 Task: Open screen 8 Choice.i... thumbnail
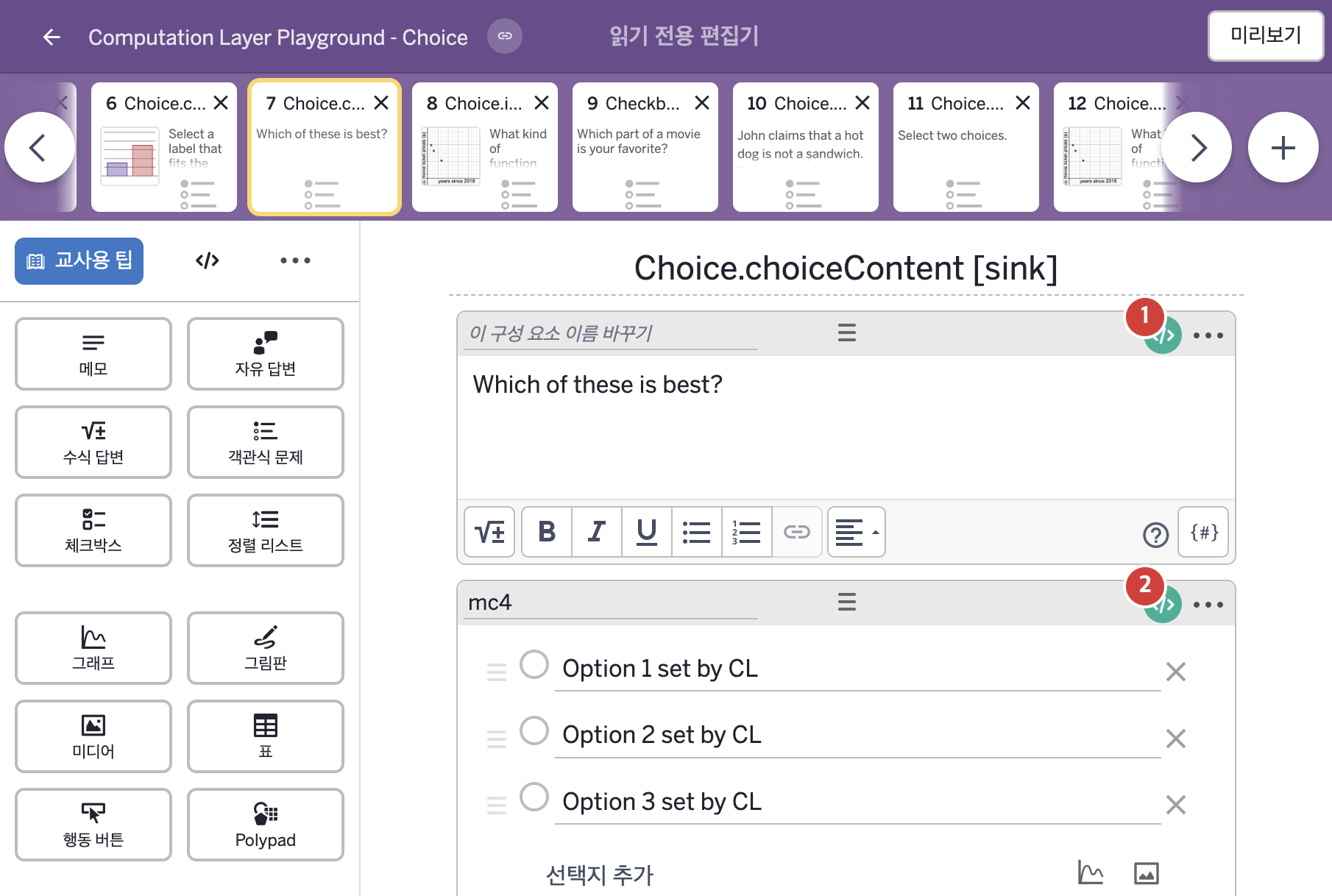(x=485, y=147)
